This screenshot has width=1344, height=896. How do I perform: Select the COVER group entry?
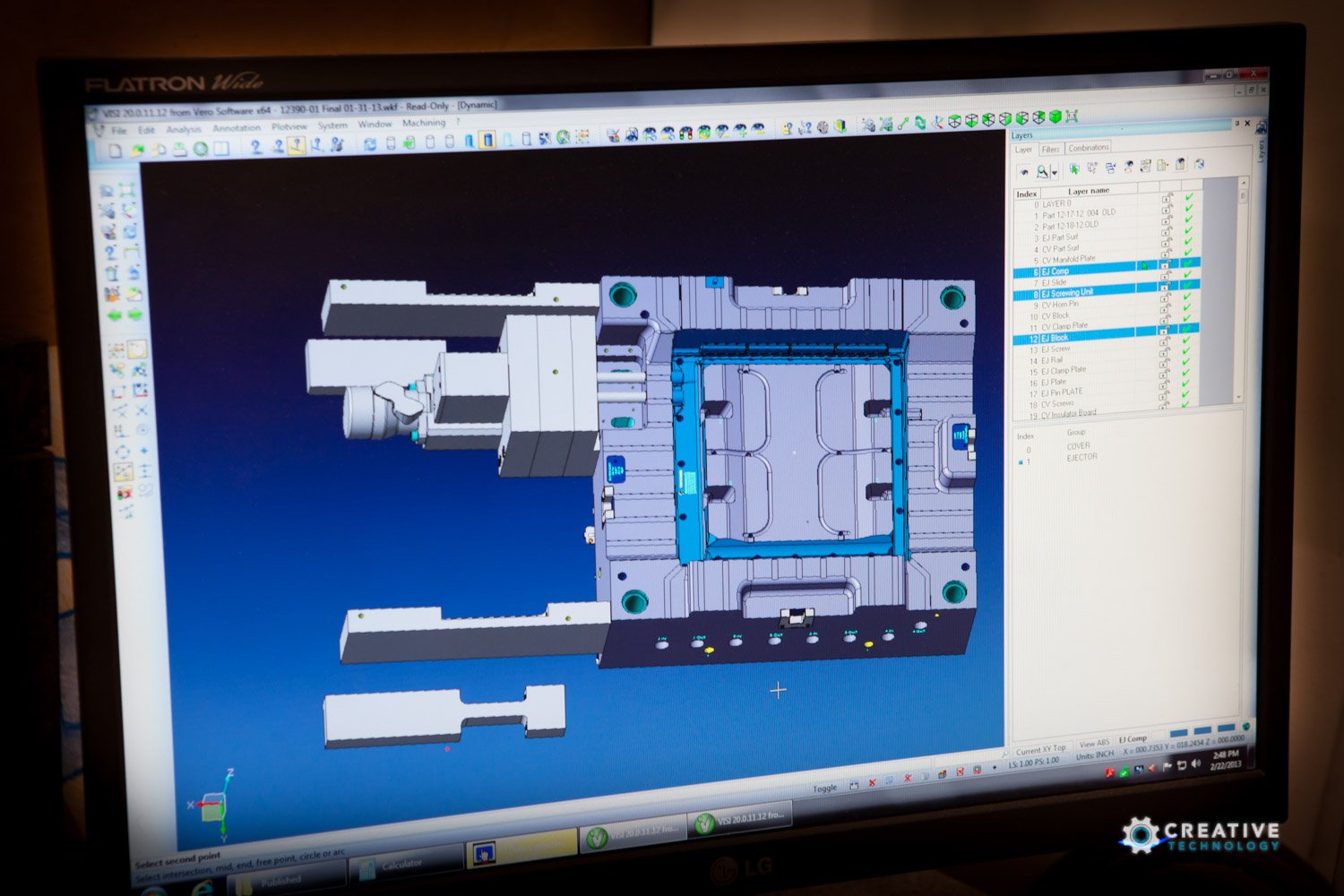1078,445
